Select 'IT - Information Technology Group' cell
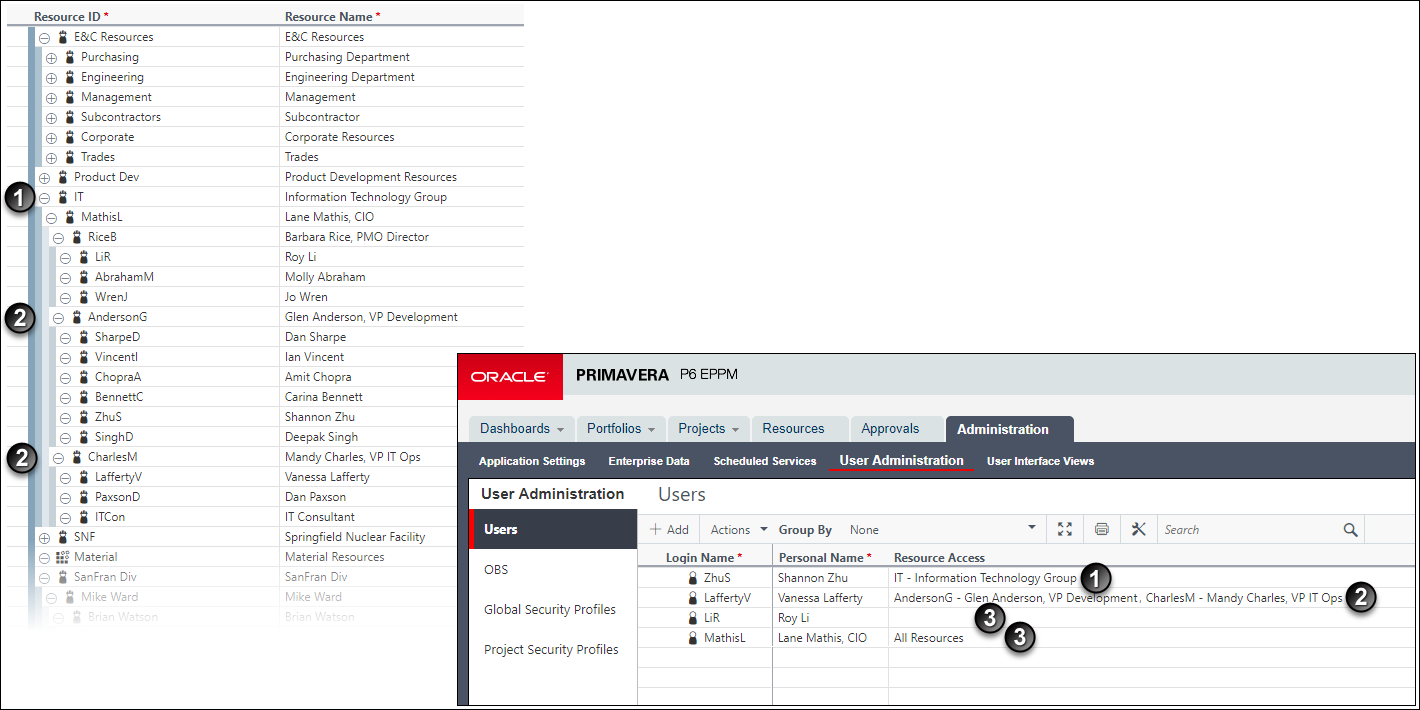The image size is (1420, 710). (985, 578)
